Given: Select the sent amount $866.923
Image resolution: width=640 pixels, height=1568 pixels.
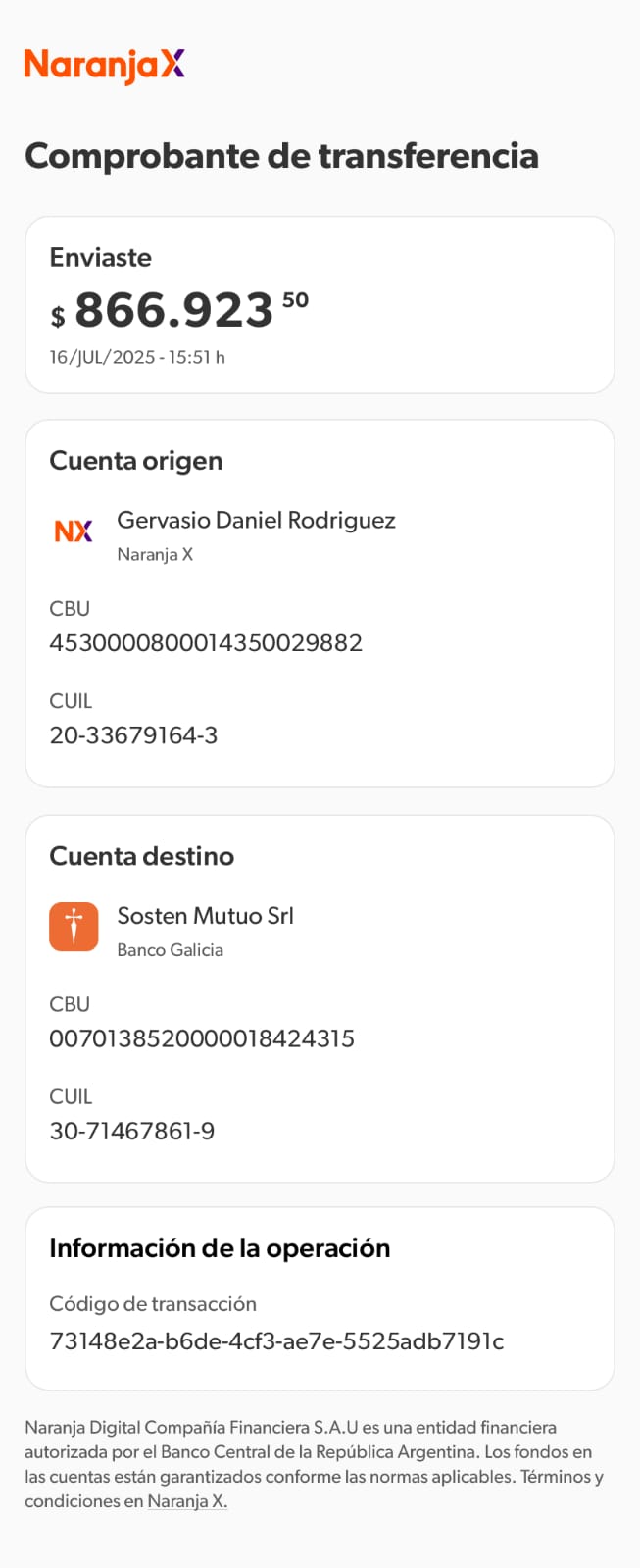Looking at the screenshot, I should (174, 310).
